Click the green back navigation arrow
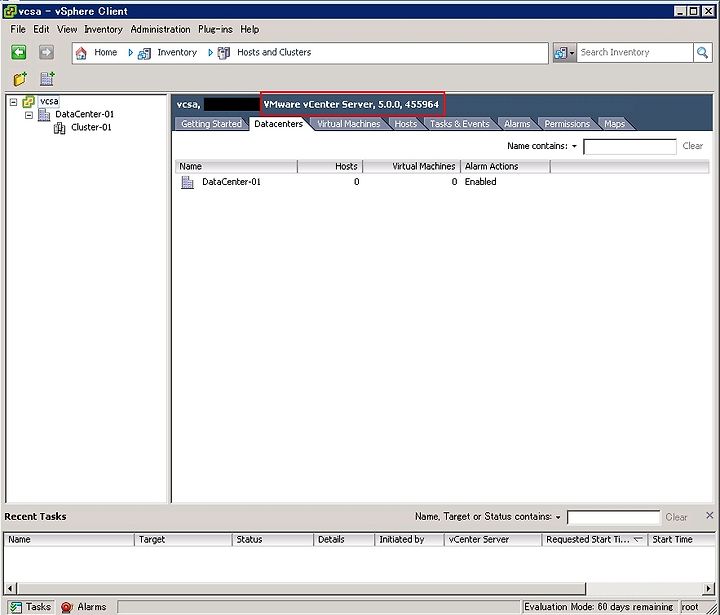Screen dimensions: 720x615 coord(19,52)
